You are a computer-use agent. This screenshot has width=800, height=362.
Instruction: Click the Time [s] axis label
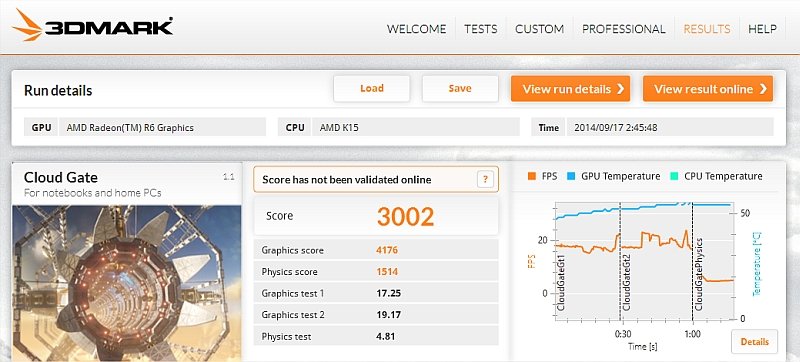pyautogui.click(x=642, y=347)
